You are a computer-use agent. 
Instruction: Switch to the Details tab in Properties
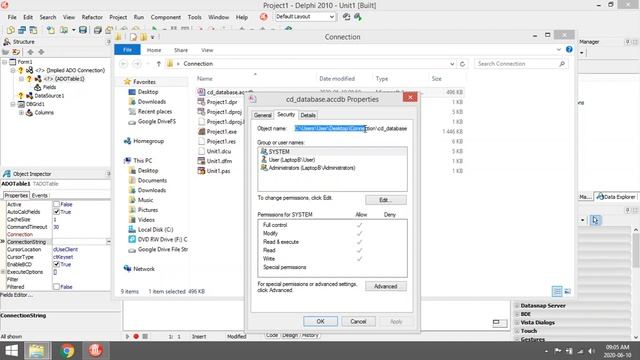point(308,115)
